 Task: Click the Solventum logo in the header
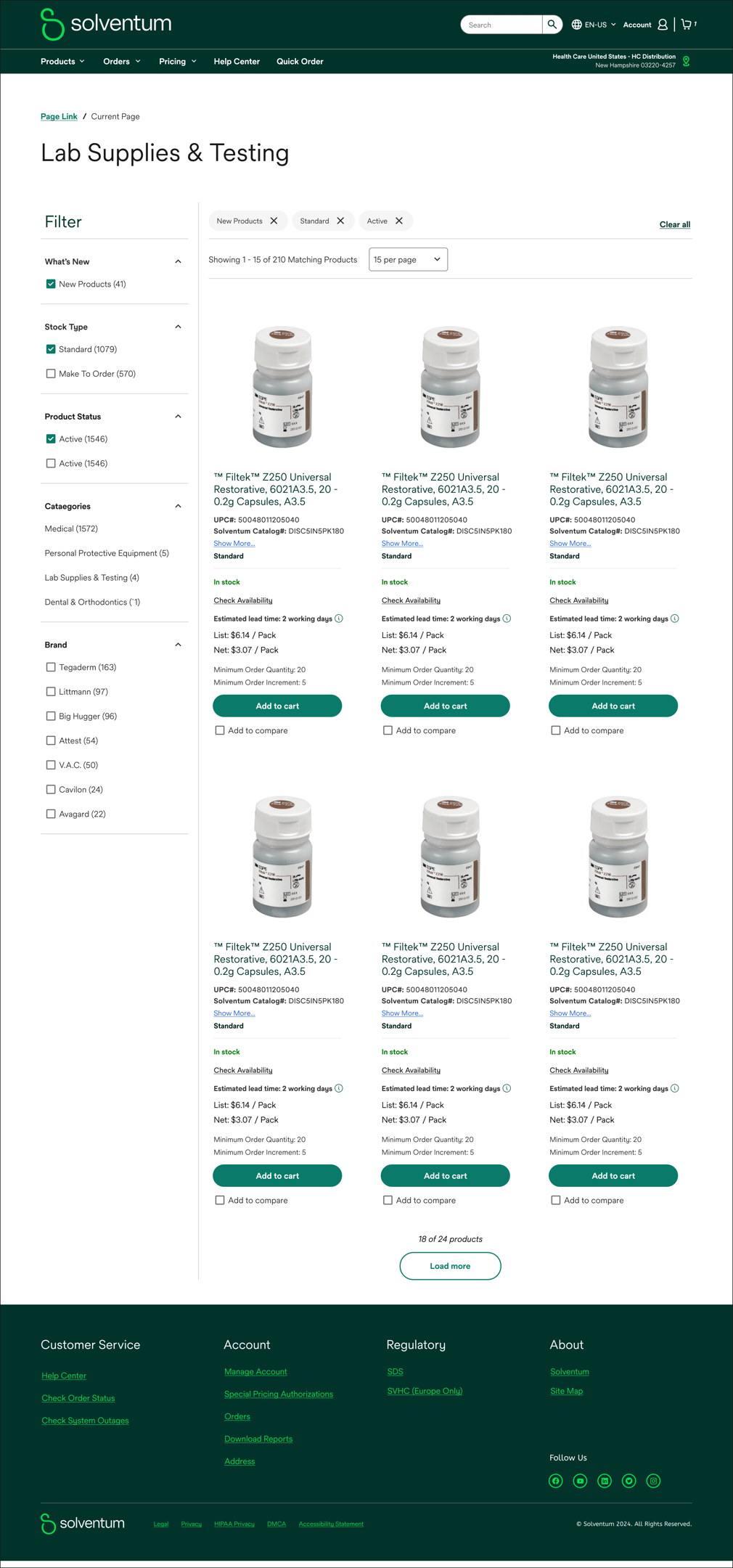point(106,24)
